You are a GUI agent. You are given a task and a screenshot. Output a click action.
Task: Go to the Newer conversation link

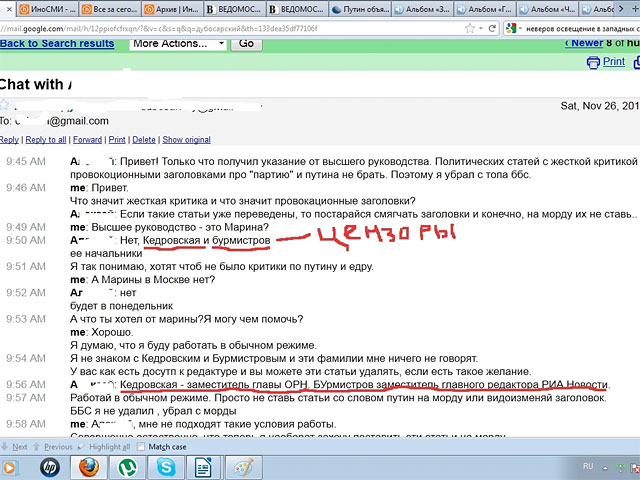(584, 43)
